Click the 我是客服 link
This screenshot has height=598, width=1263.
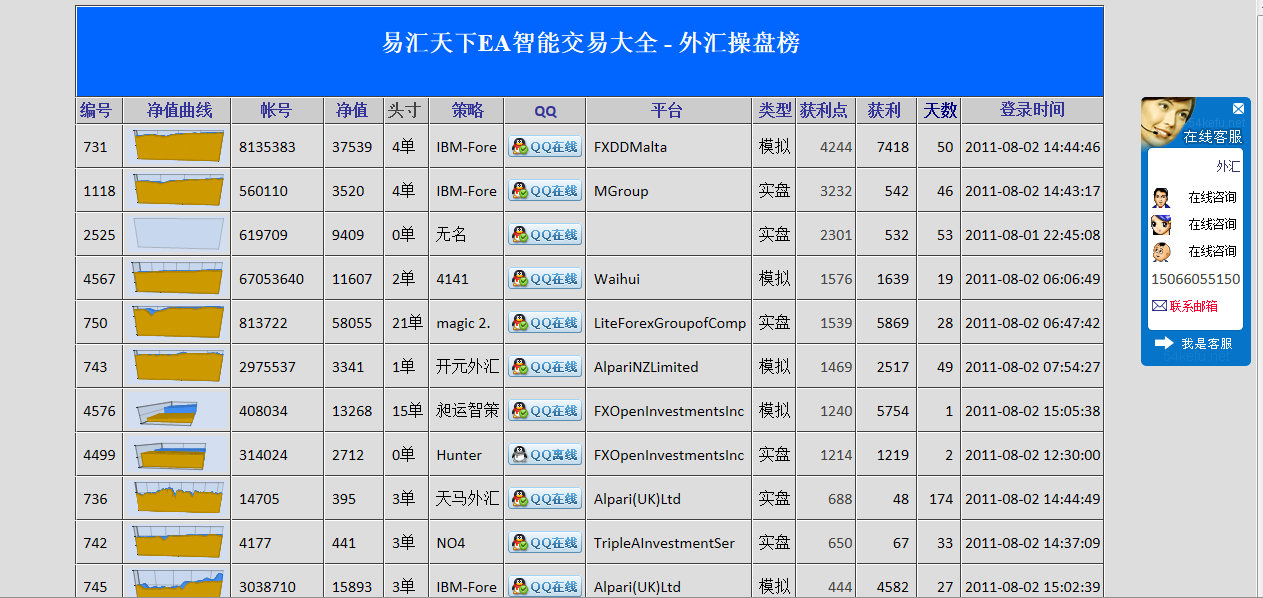click(x=1207, y=343)
